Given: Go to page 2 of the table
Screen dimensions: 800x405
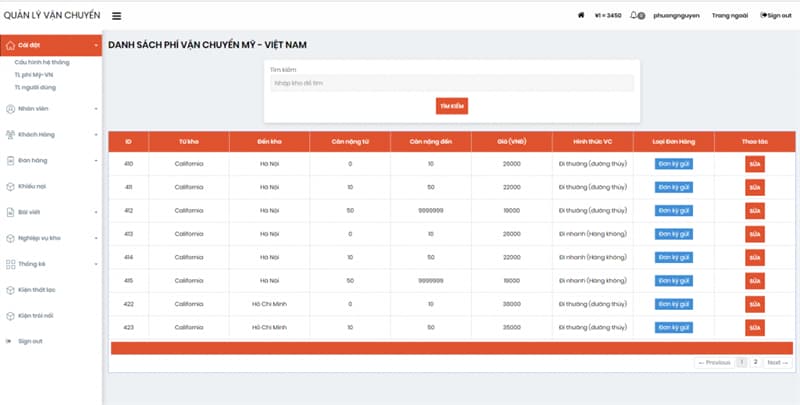Looking at the screenshot, I should pyautogui.click(x=755, y=362).
